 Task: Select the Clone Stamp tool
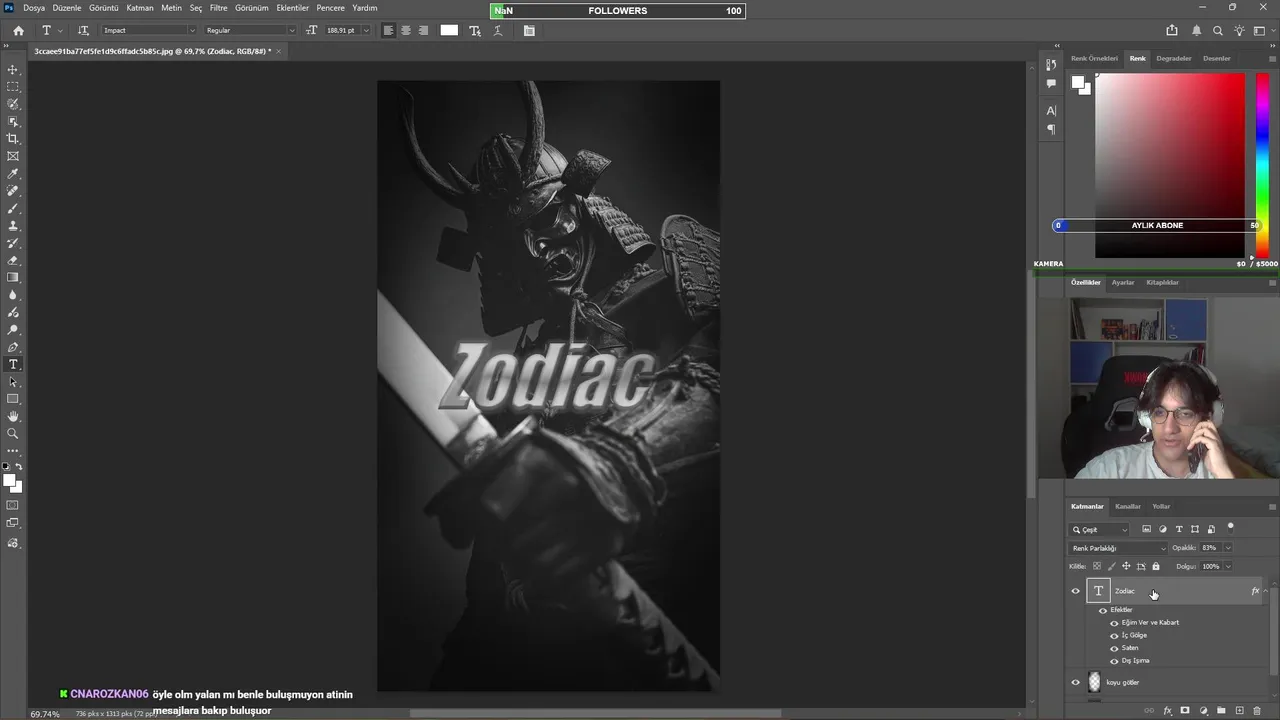[x=13, y=226]
